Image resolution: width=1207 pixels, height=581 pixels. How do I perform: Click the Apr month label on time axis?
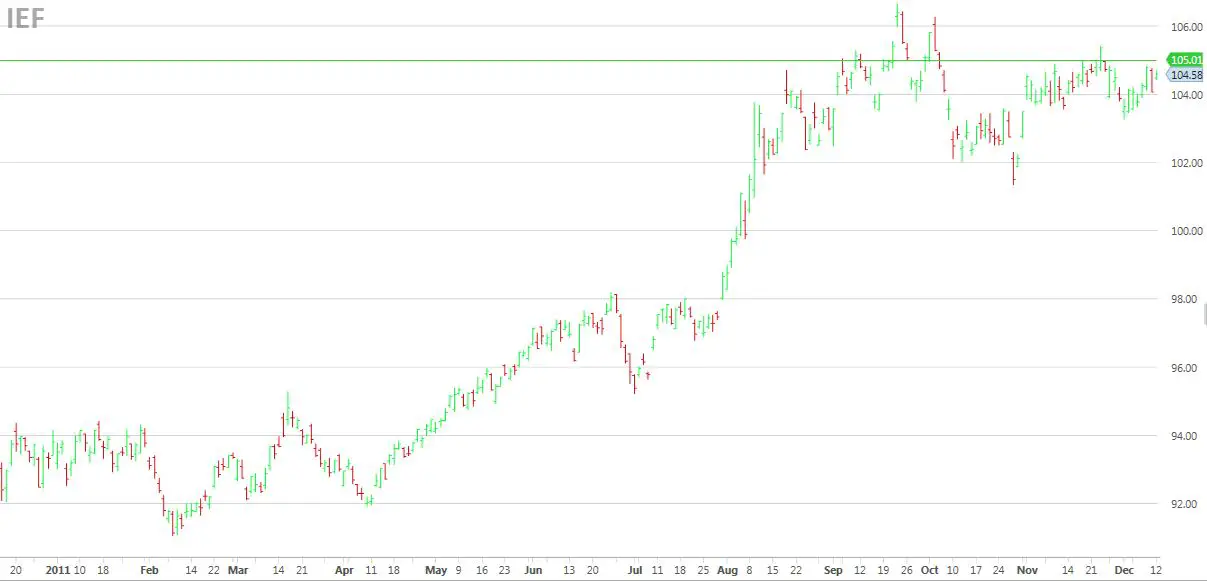click(x=344, y=570)
